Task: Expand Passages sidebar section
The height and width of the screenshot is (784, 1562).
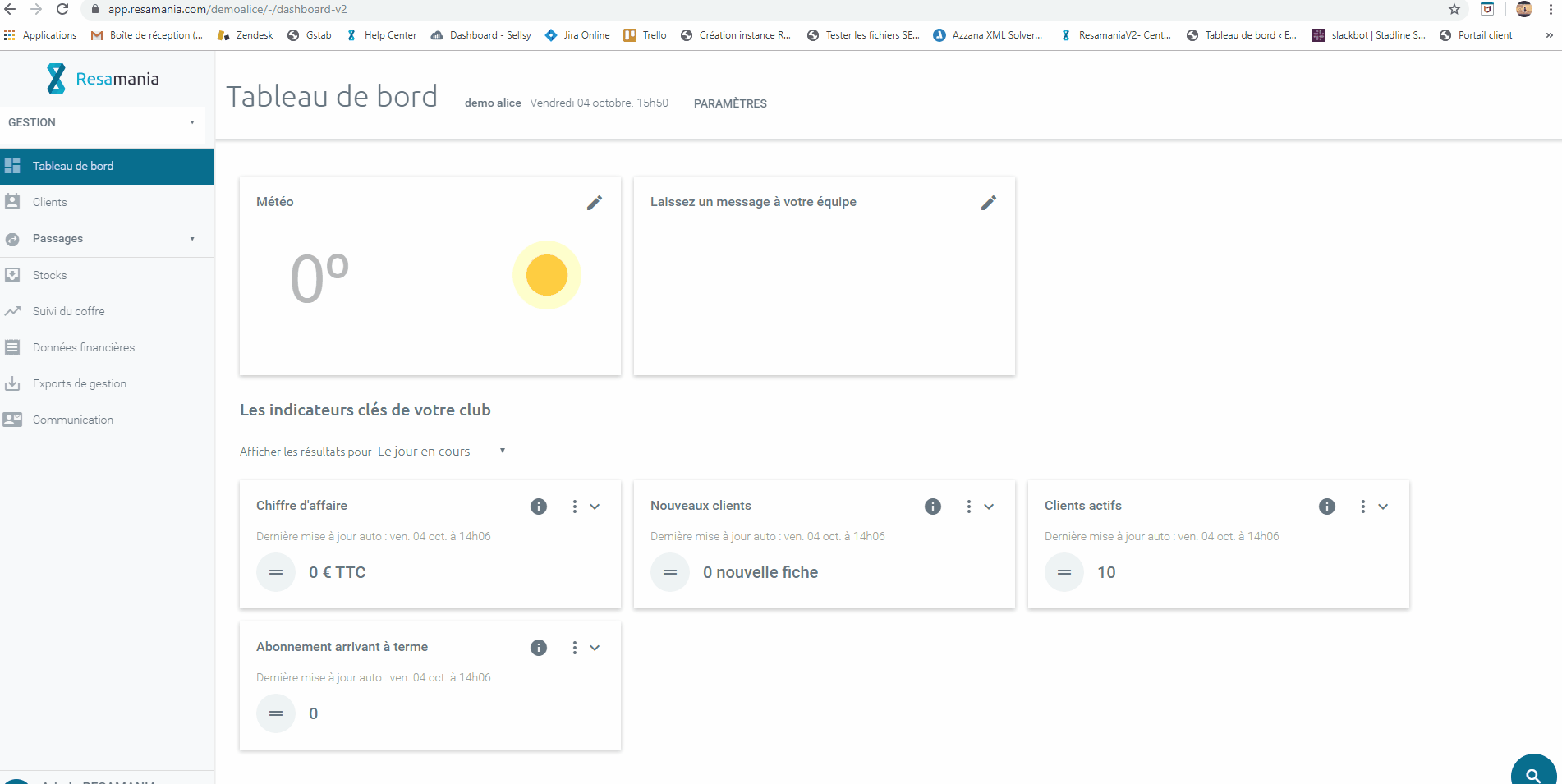Action: pyautogui.click(x=107, y=239)
